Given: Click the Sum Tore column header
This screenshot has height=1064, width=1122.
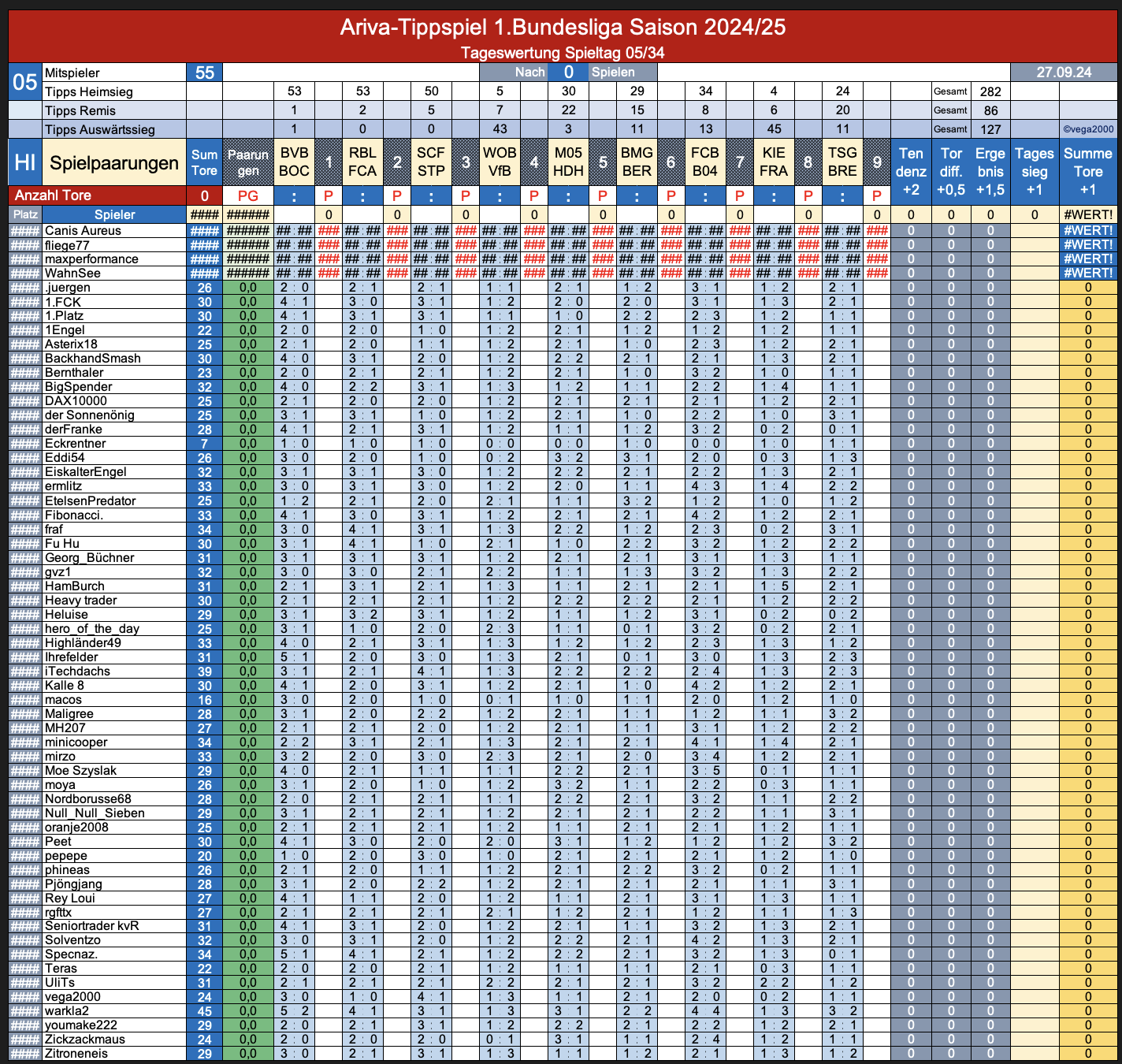Looking at the screenshot, I should click(205, 162).
